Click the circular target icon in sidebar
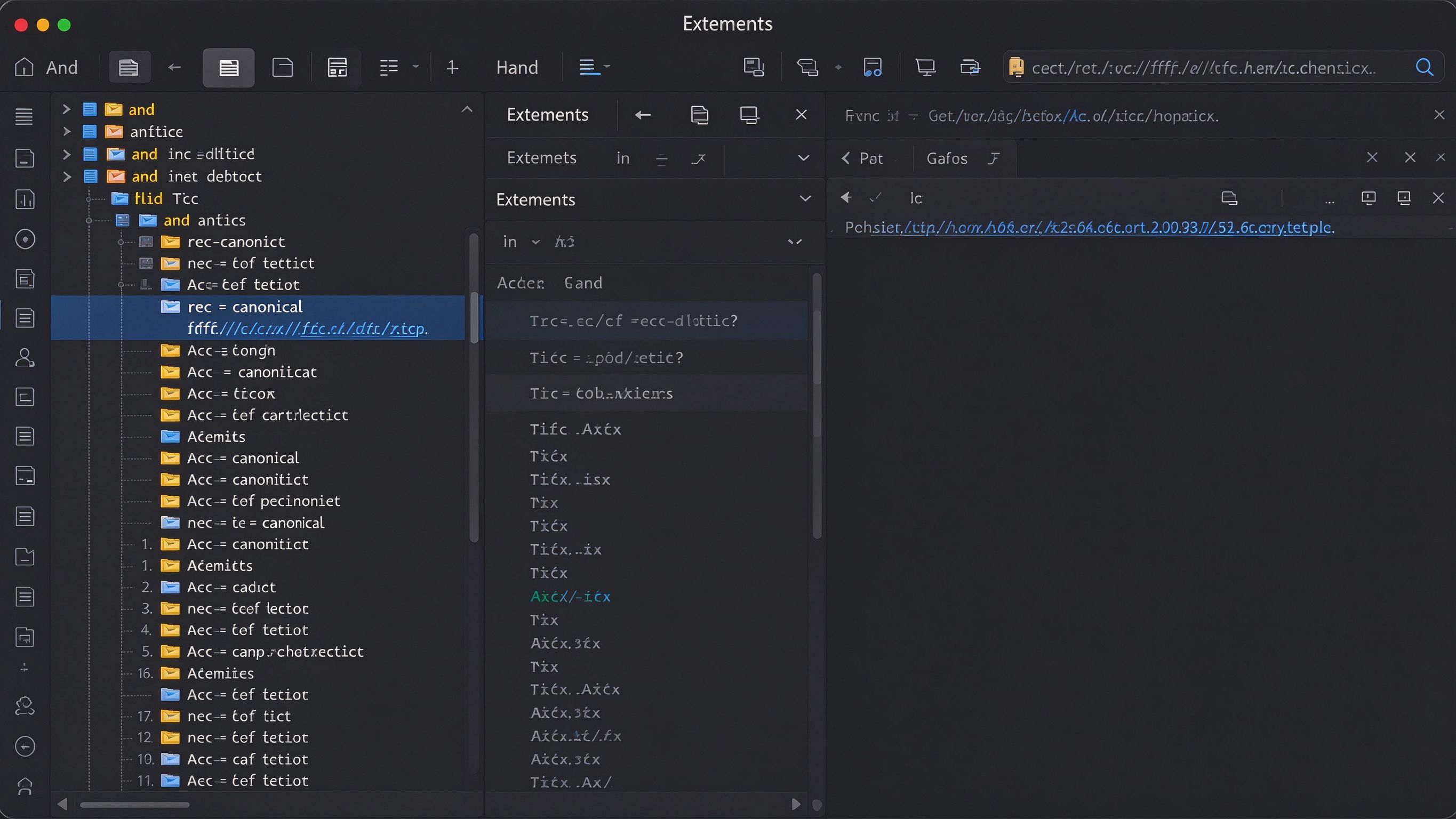Image resolution: width=1456 pixels, height=819 pixels. (25, 239)
